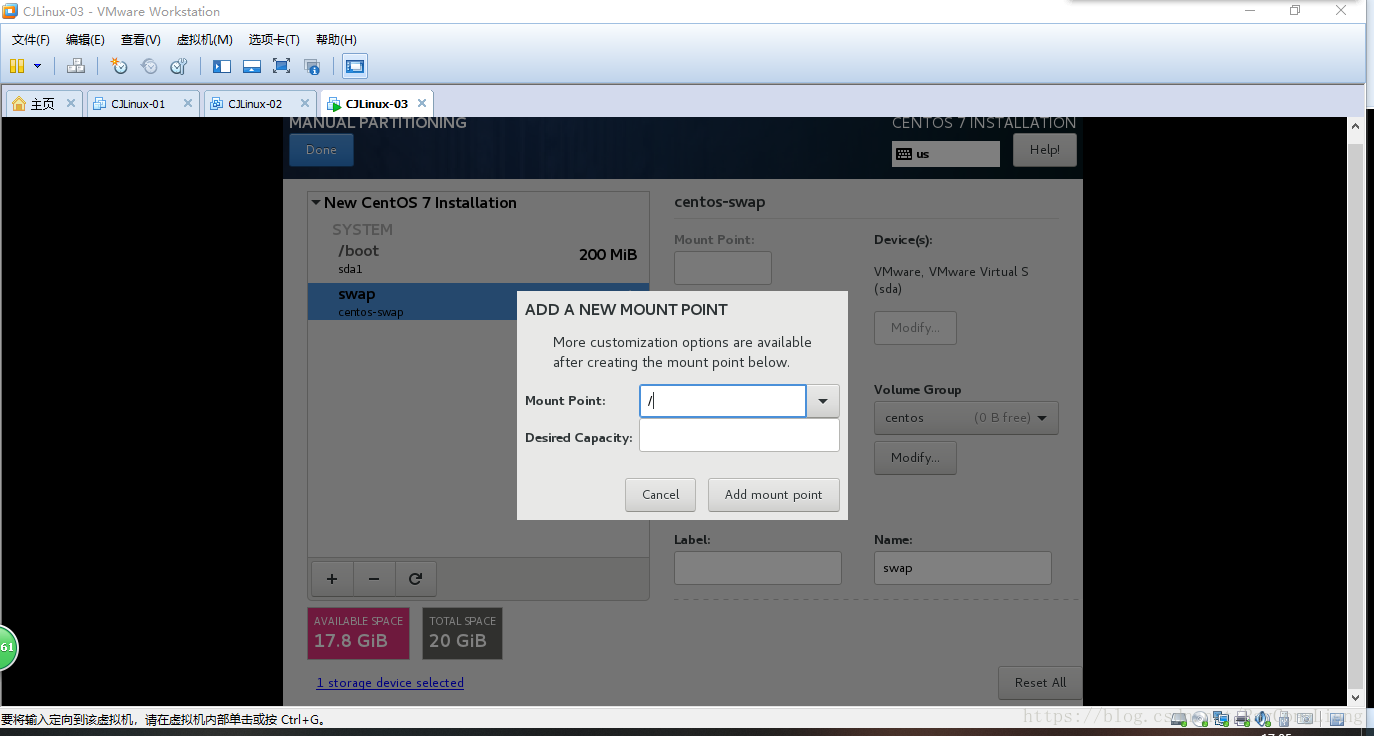1374x736 pixels.
Task: Open the 选项卡(T) menu
Action: [x=274, y=40]
